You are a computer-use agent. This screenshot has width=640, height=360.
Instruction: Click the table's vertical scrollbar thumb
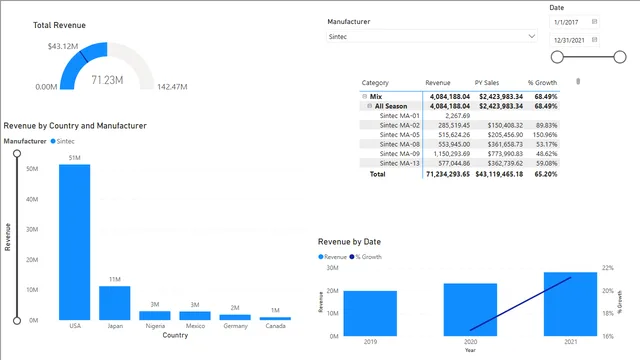click(x=578, y=82)
